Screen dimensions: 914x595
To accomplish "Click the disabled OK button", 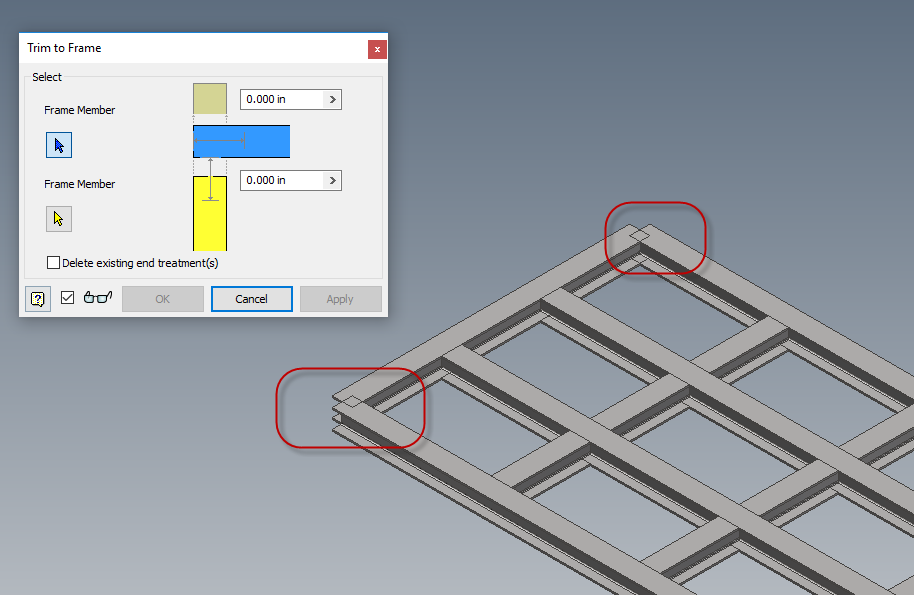I will tap(162, 298).
